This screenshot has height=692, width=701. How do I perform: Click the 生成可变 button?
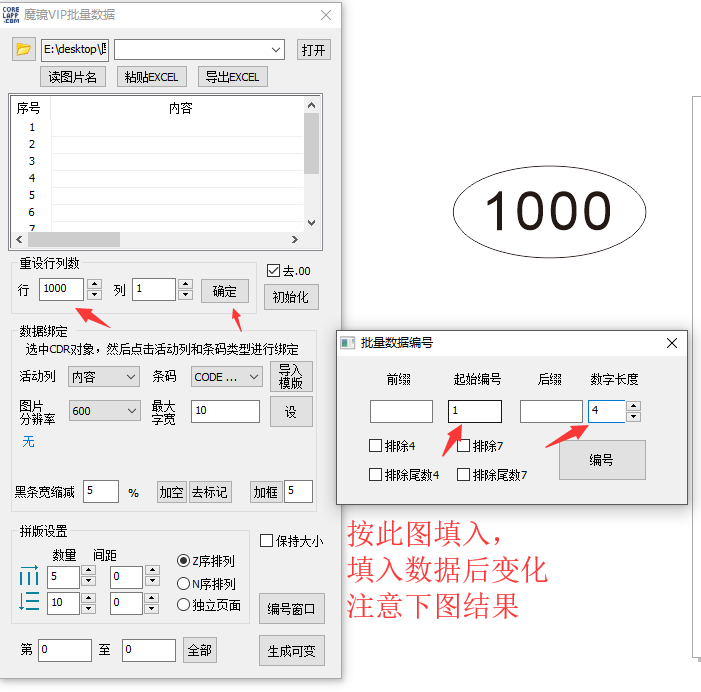292,651
